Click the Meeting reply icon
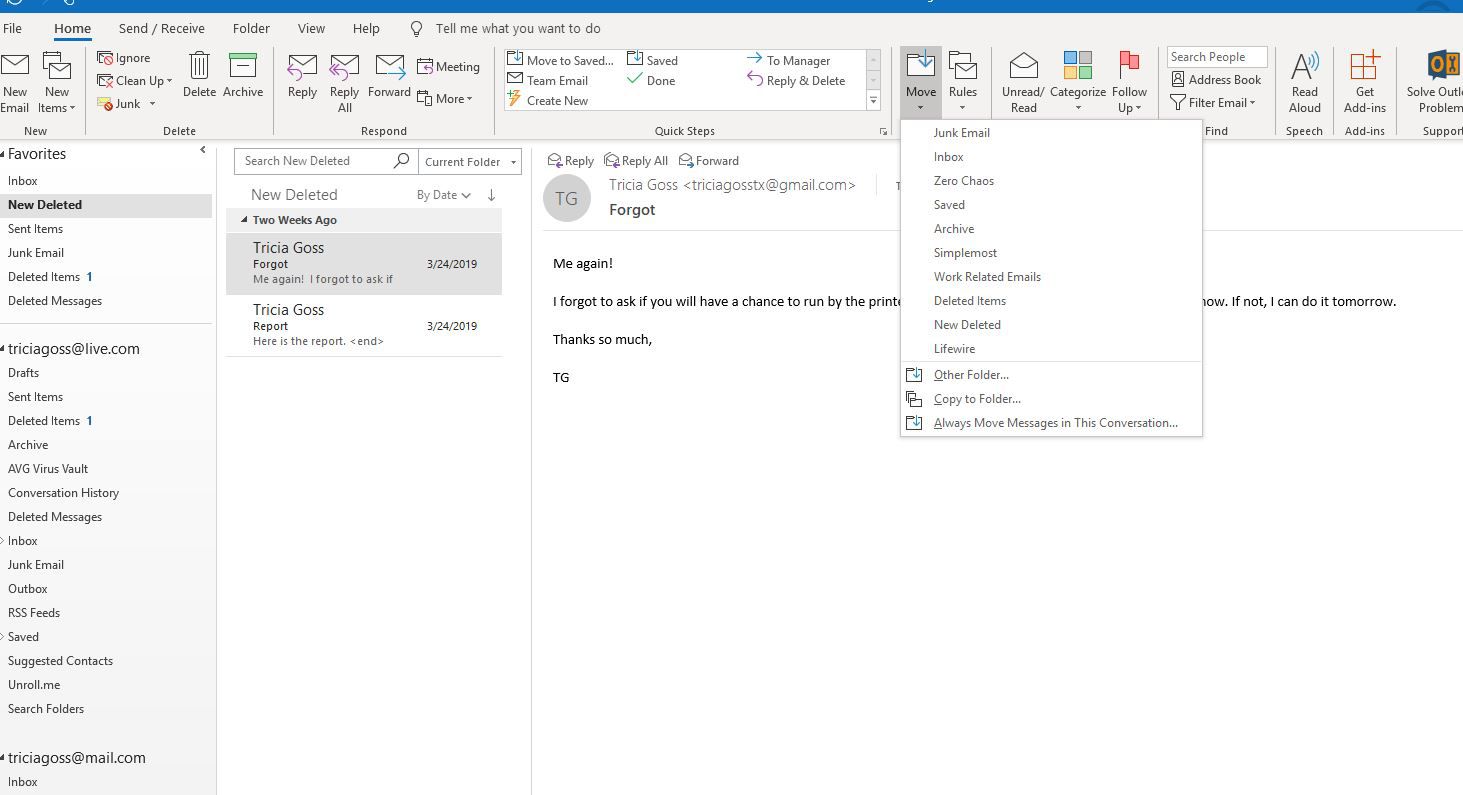 (425, 67)
